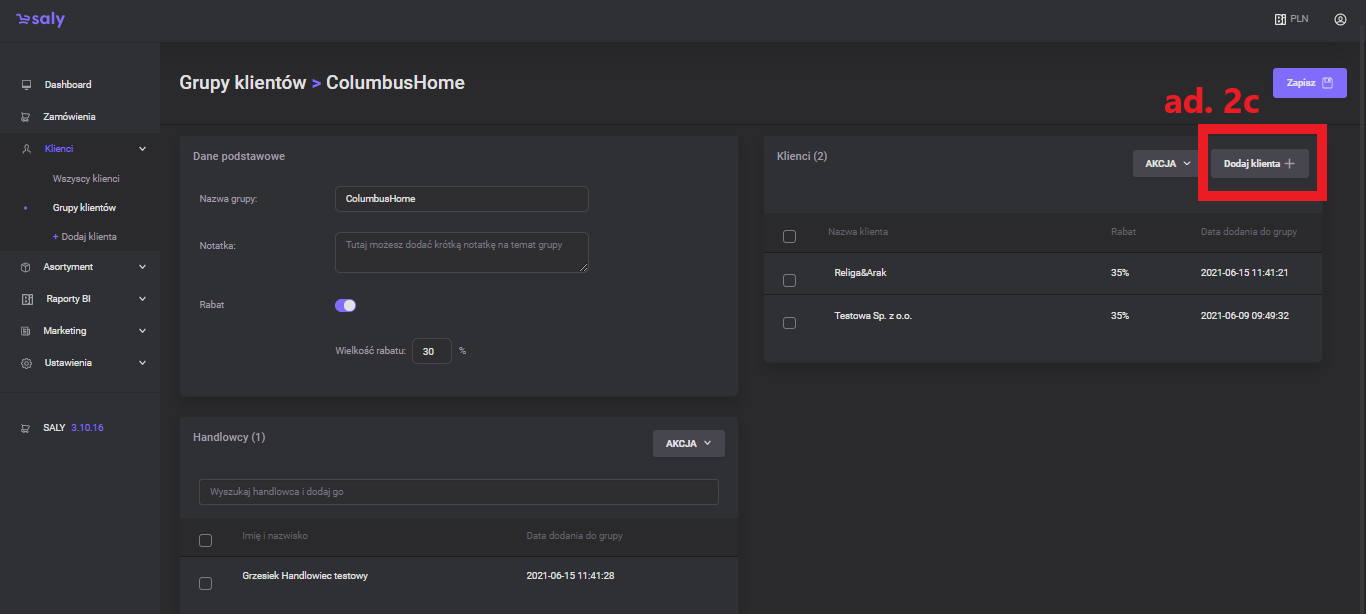Click the Raporty BI chart icon
The height and width of the screenshot is (614, 1366).
point(27,299)
